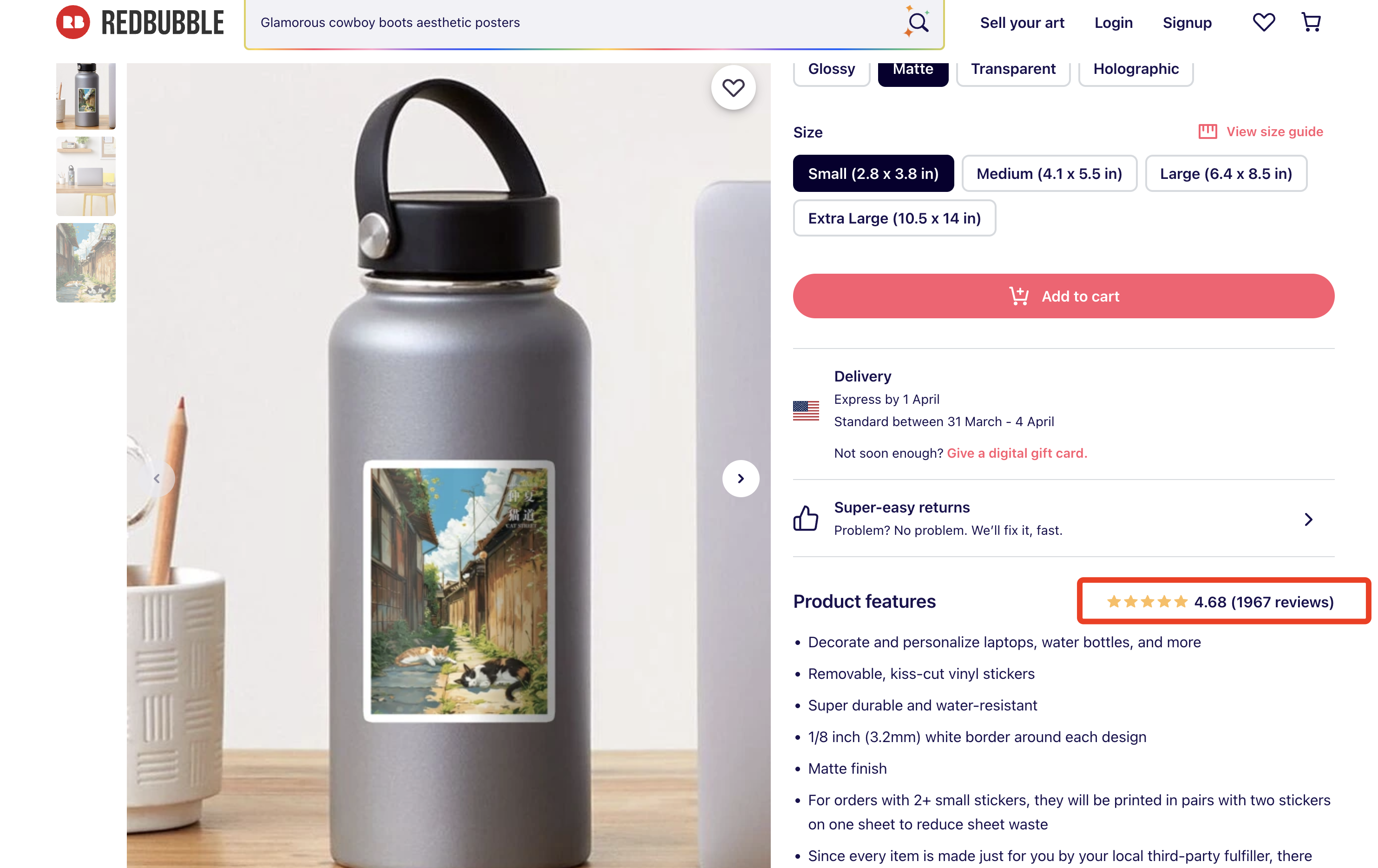Viewport: 1378px width, 868px height.
Task: Choose Large (6.4 x 8.5 in) size
Action: pos(1225,173)
